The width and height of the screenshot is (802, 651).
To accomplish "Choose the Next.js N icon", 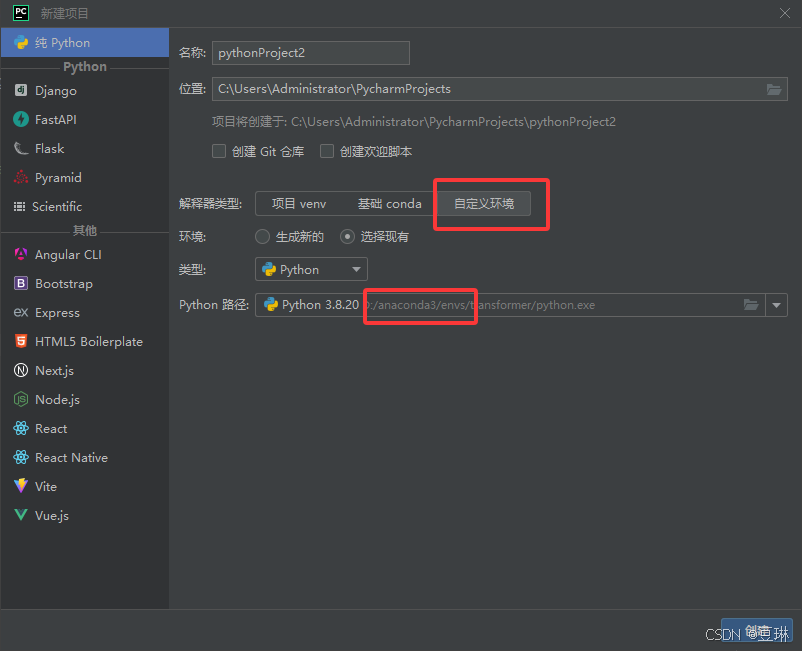I will click(x=21, y=370).
